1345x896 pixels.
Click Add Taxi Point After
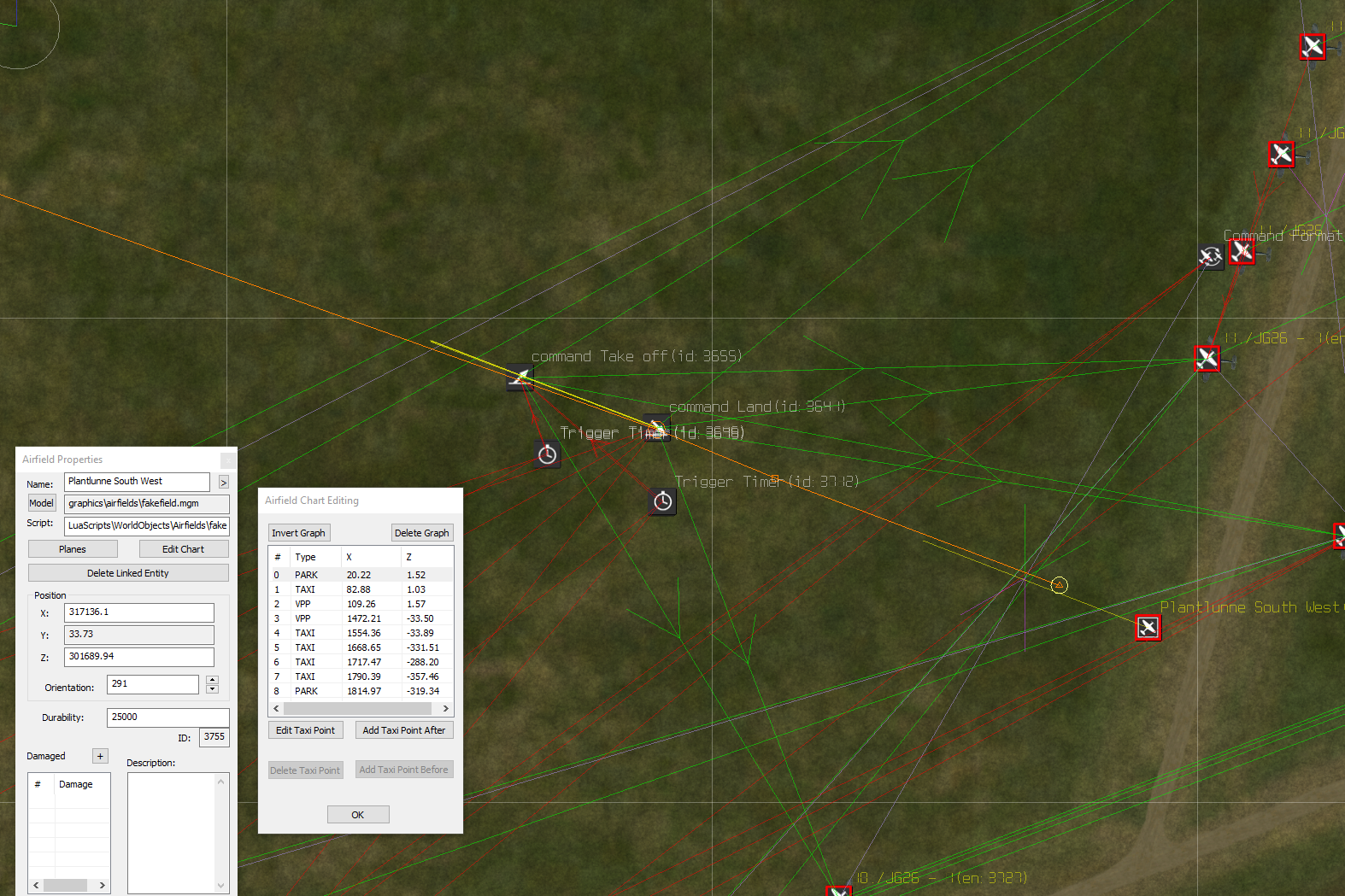click(x=404, y=730)
